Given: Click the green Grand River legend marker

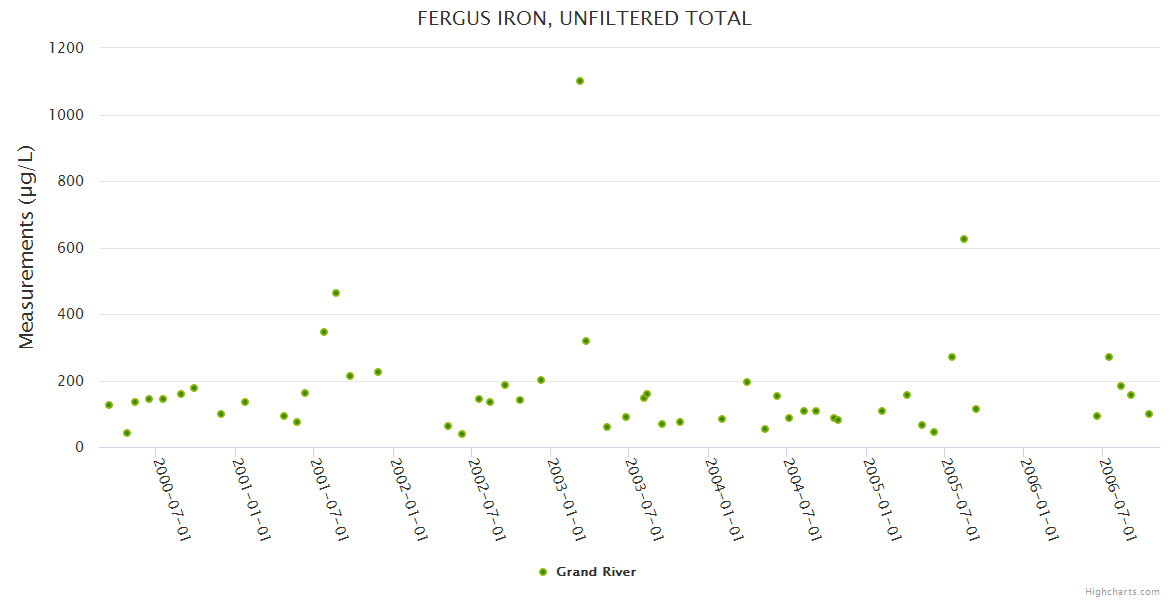Looking at the screenshot, I should [543, 572].
